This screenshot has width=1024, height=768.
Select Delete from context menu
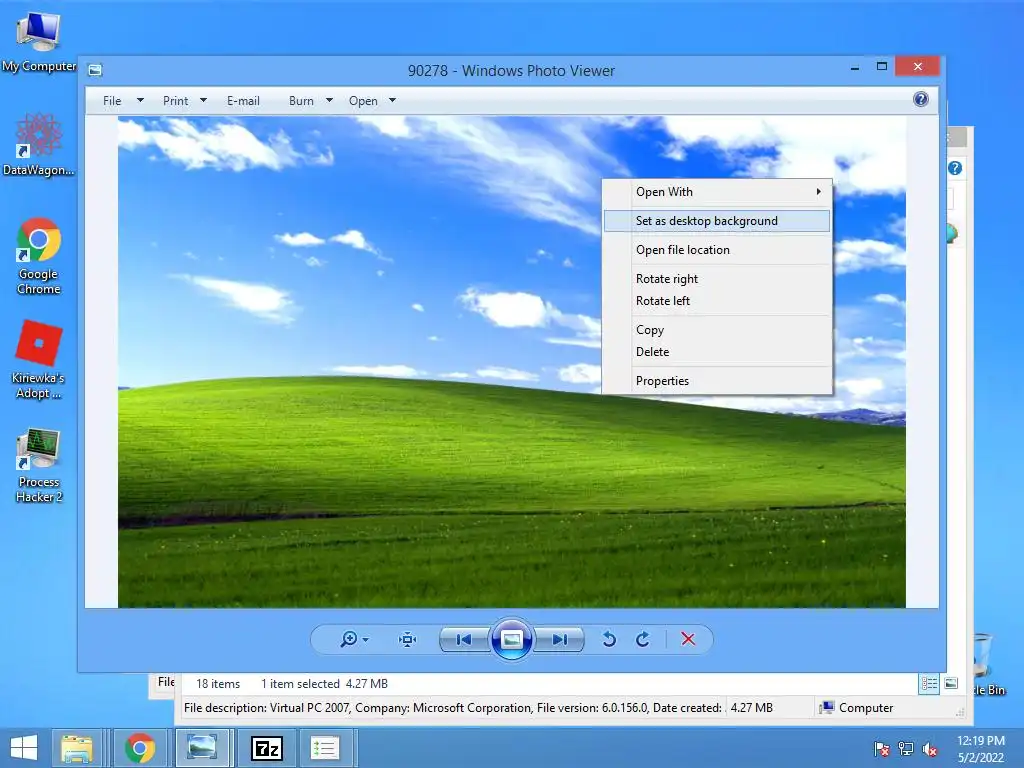pyautogui.click(x=717, y=352)
